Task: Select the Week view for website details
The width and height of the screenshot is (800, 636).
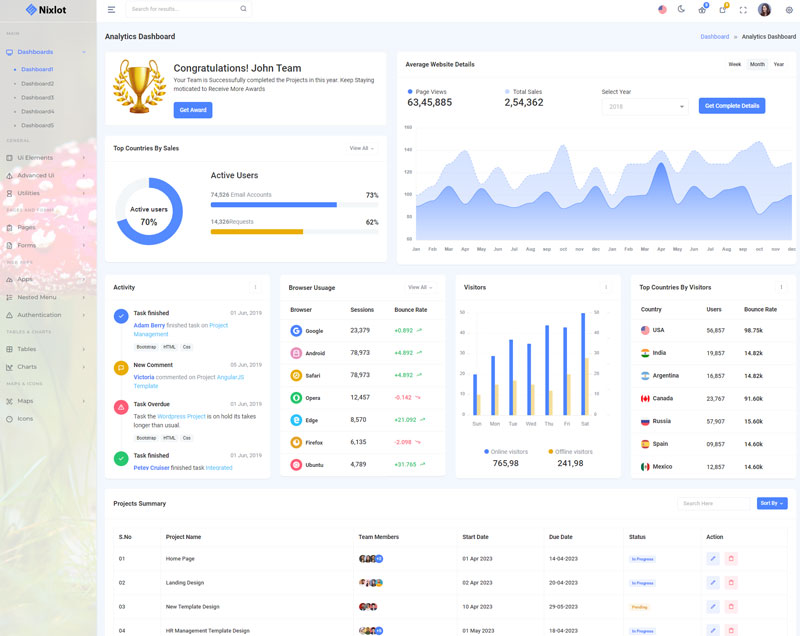Action: [x=734, y=64]
